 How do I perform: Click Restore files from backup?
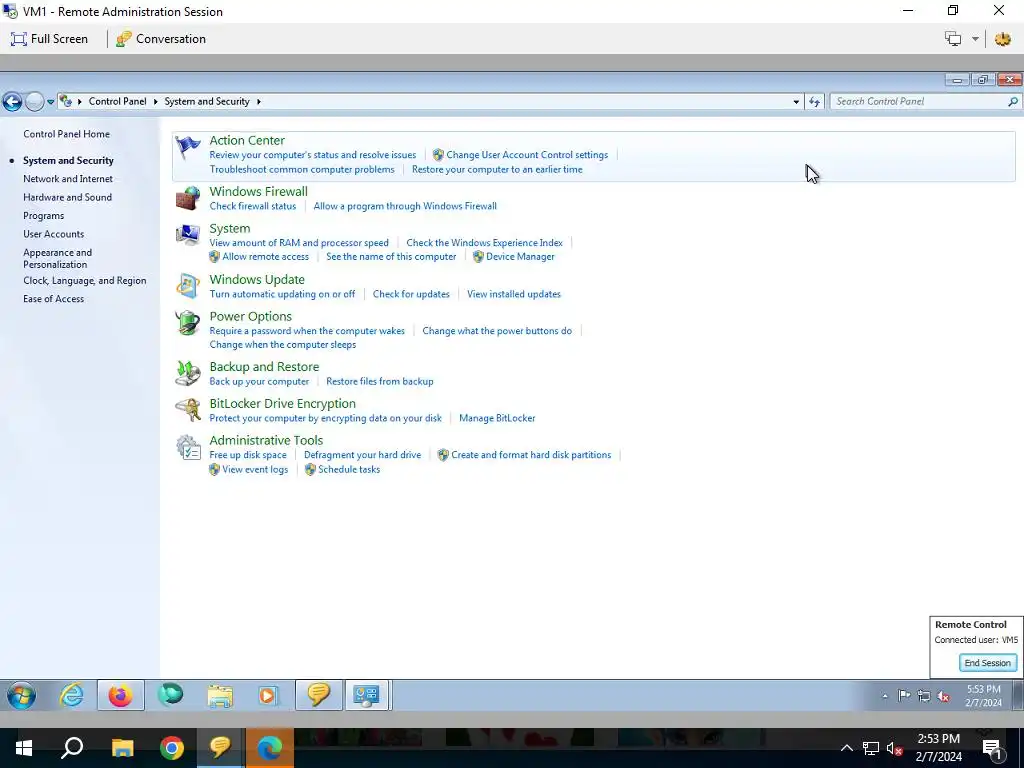coord(379,381)
